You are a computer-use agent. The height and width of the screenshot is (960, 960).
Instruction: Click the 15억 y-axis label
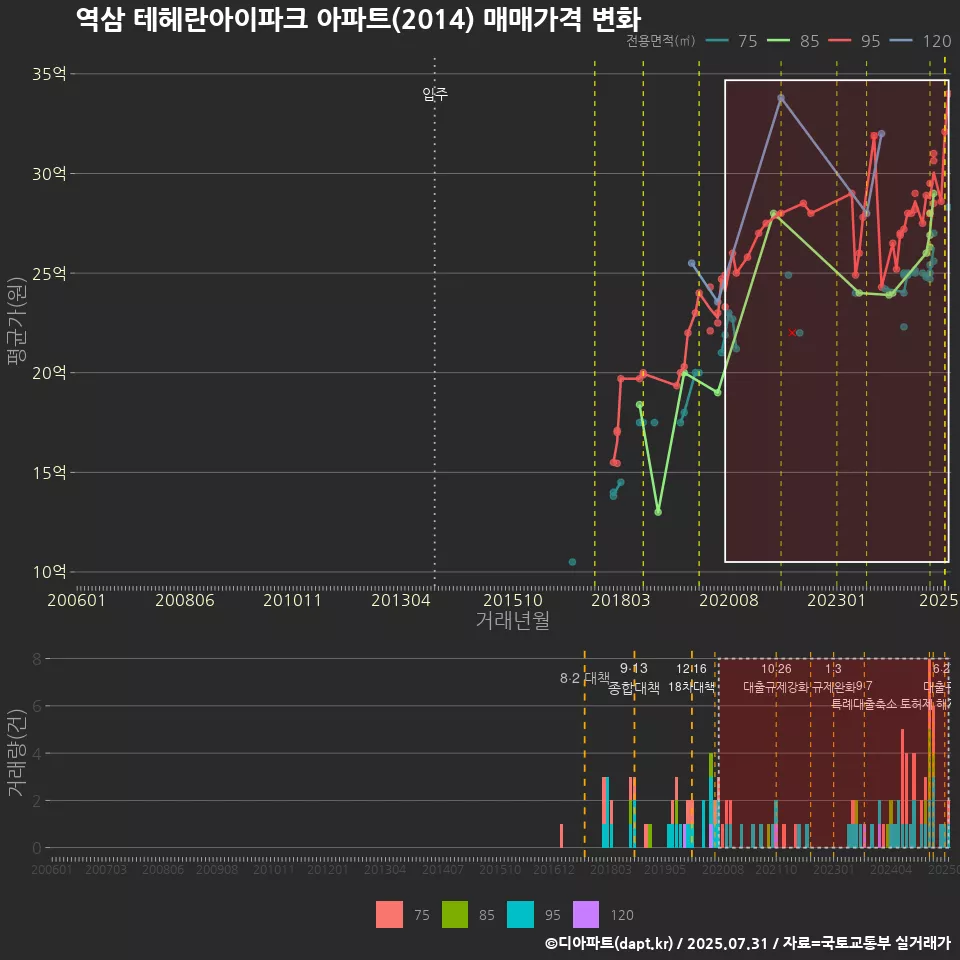click(49, 473)
